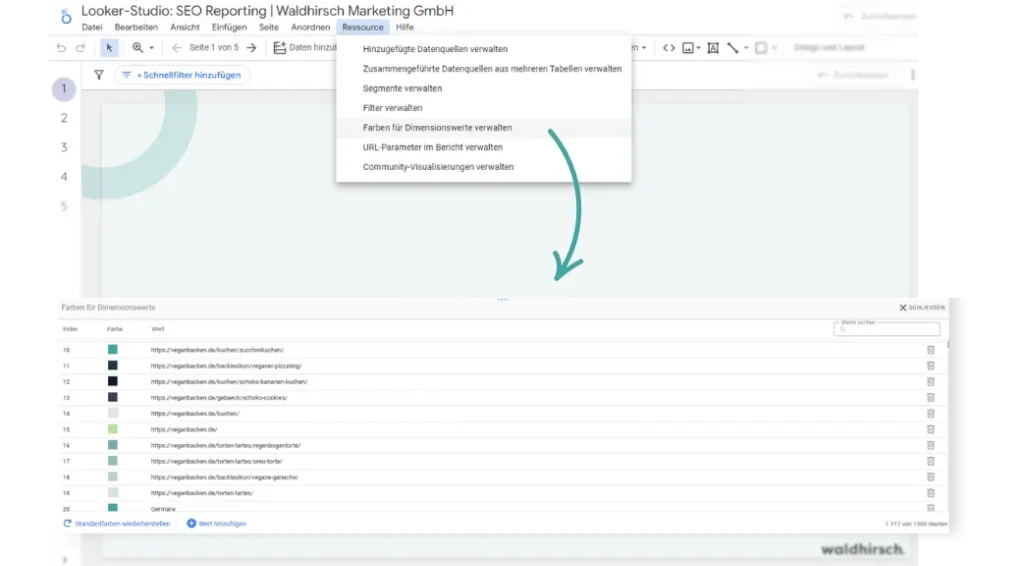Viewport: 1024px width, 566px height.
Task: Click the embed URL code icon
Action: (669, 48)
